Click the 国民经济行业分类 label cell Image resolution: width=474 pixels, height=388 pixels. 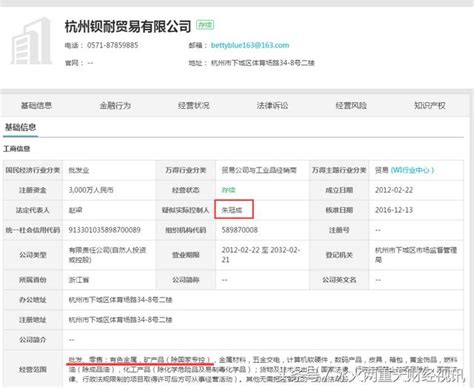(x=33, y=170)
